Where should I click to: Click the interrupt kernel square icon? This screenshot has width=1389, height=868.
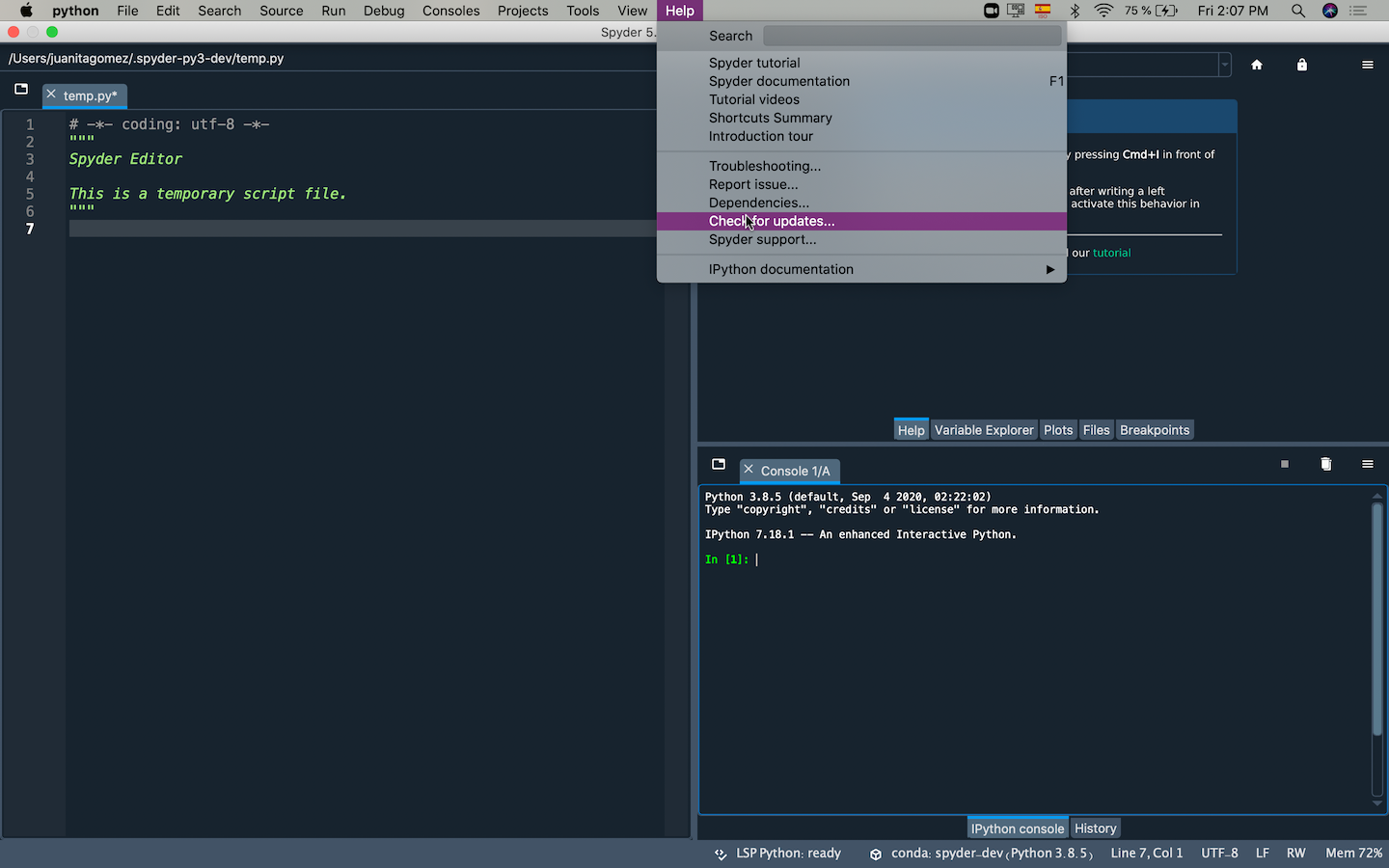click(x=1284, y=464)
